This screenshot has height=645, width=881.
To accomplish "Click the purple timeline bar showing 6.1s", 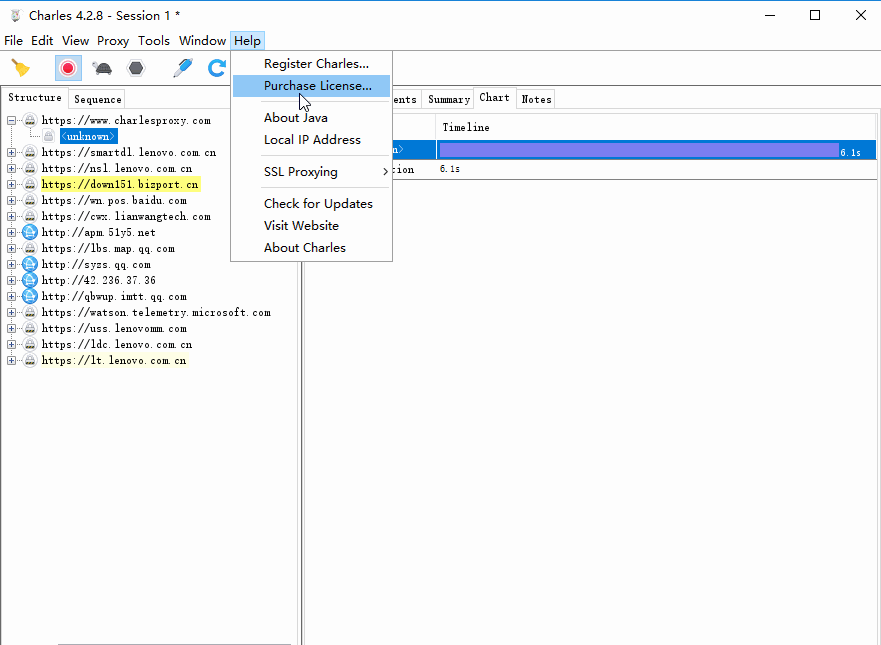I will pyautogui.click(x=639, y=150).
